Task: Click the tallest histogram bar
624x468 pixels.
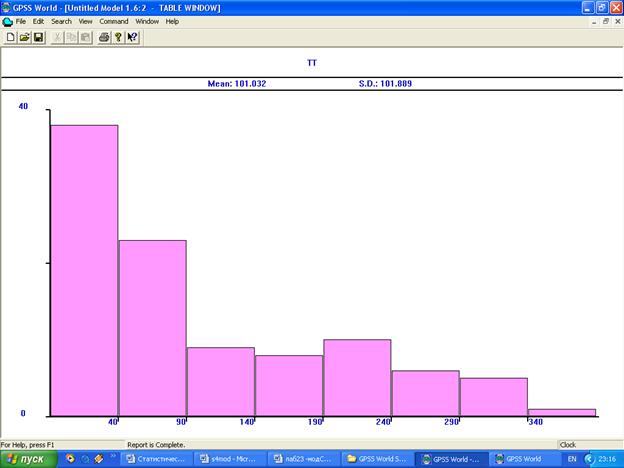Action: [x=84, y=270]
